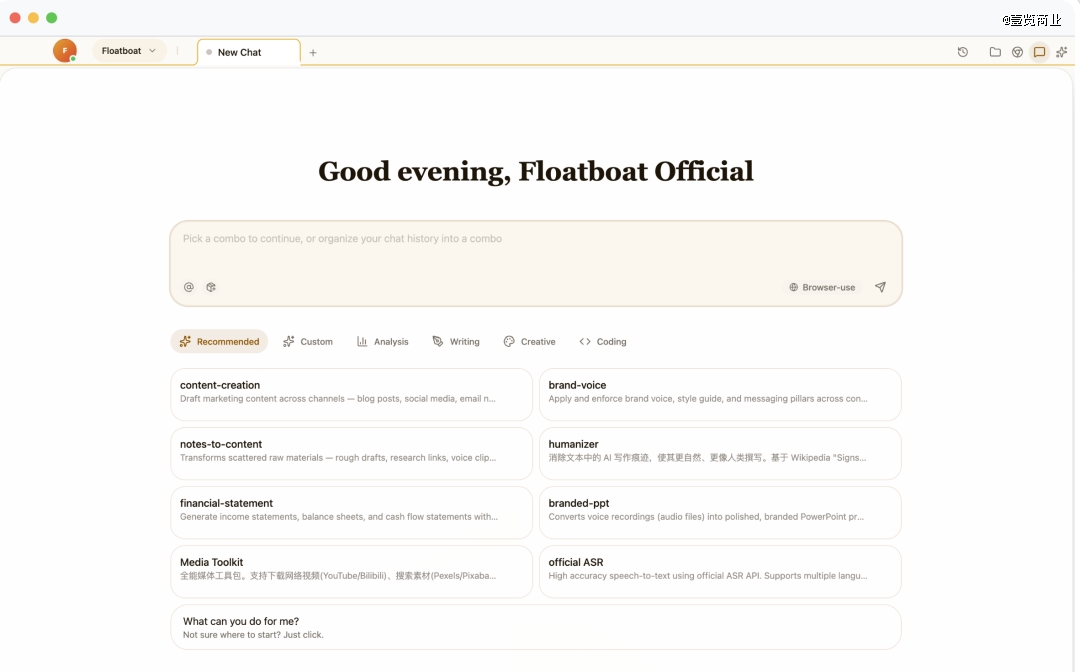Click the Chrome browser icon in top bar
Image resolution: width=1080 pixels, height=672 pixels.
(x=1017, y=52)
